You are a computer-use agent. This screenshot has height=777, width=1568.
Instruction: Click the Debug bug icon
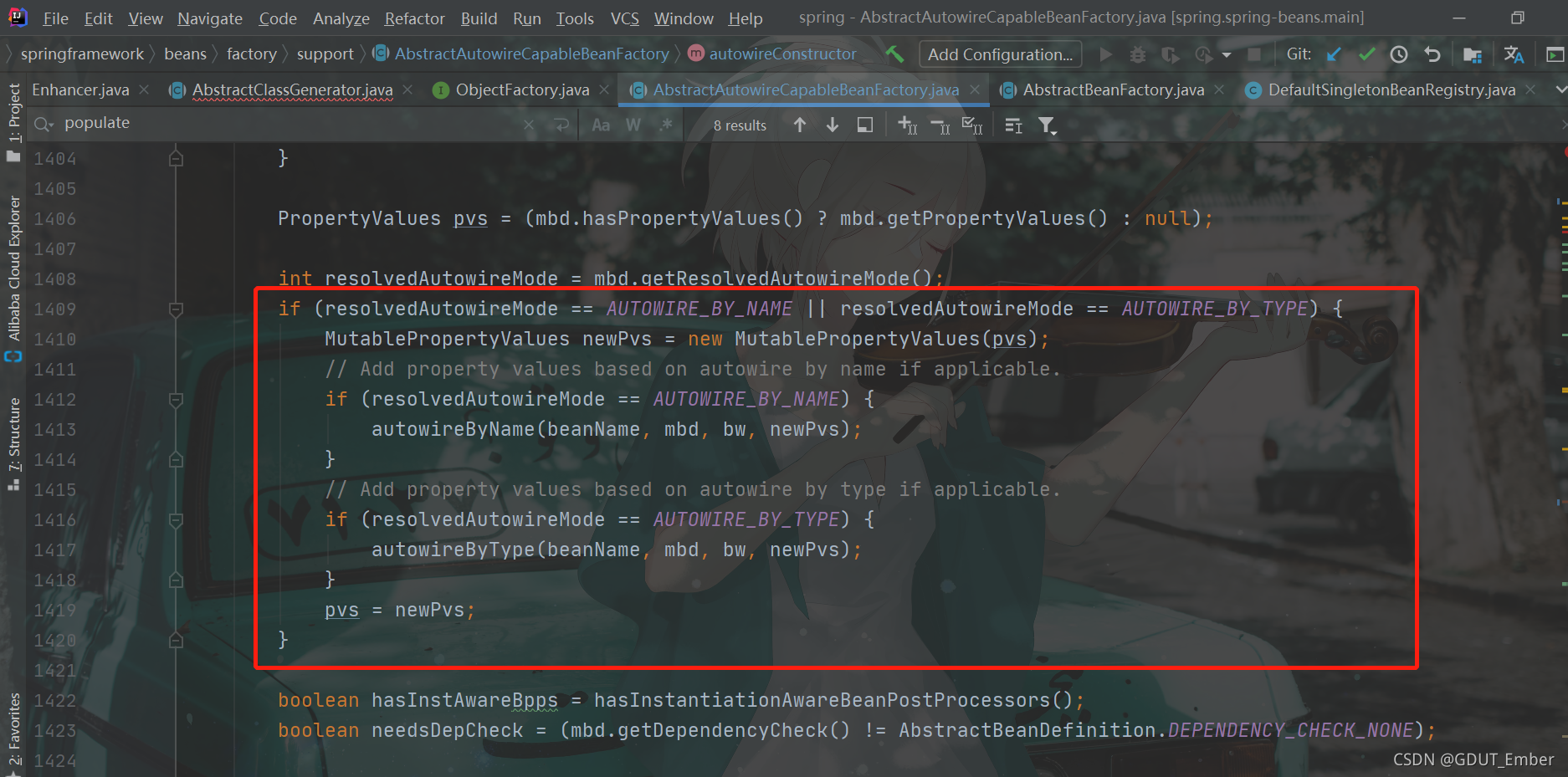1138,54
